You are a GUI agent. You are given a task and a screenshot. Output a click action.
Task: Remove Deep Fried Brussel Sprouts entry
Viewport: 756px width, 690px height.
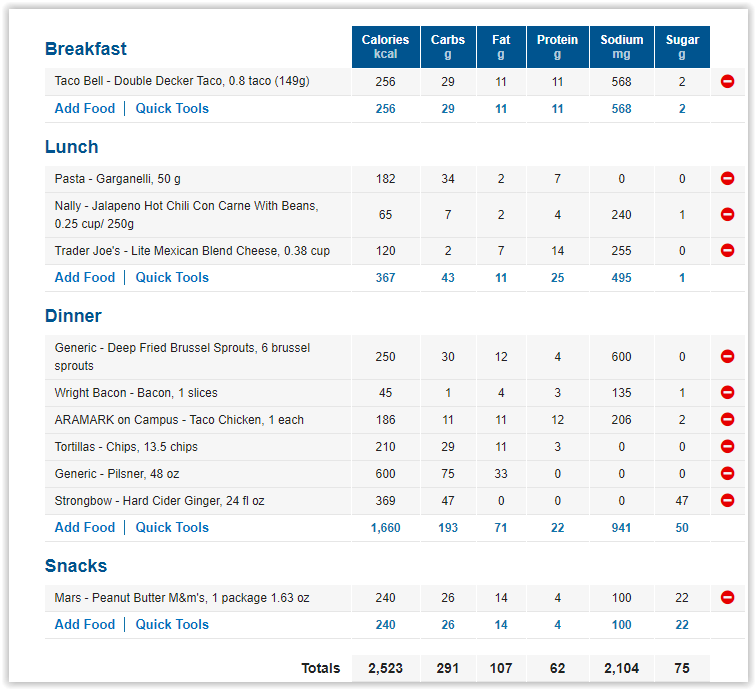(x=727, y=356)
